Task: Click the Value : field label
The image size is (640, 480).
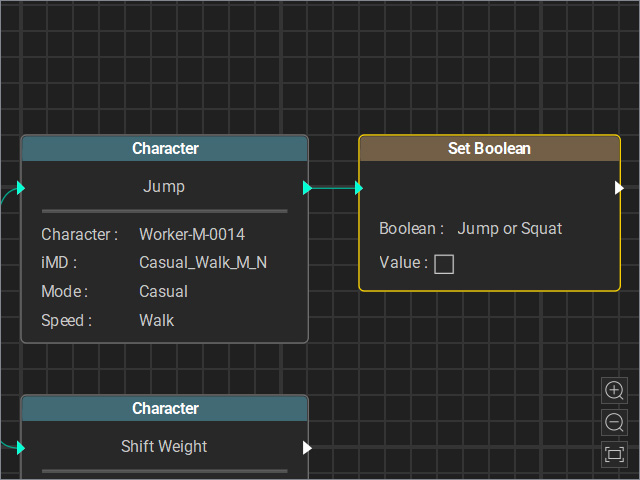Action: coord(404,262)
